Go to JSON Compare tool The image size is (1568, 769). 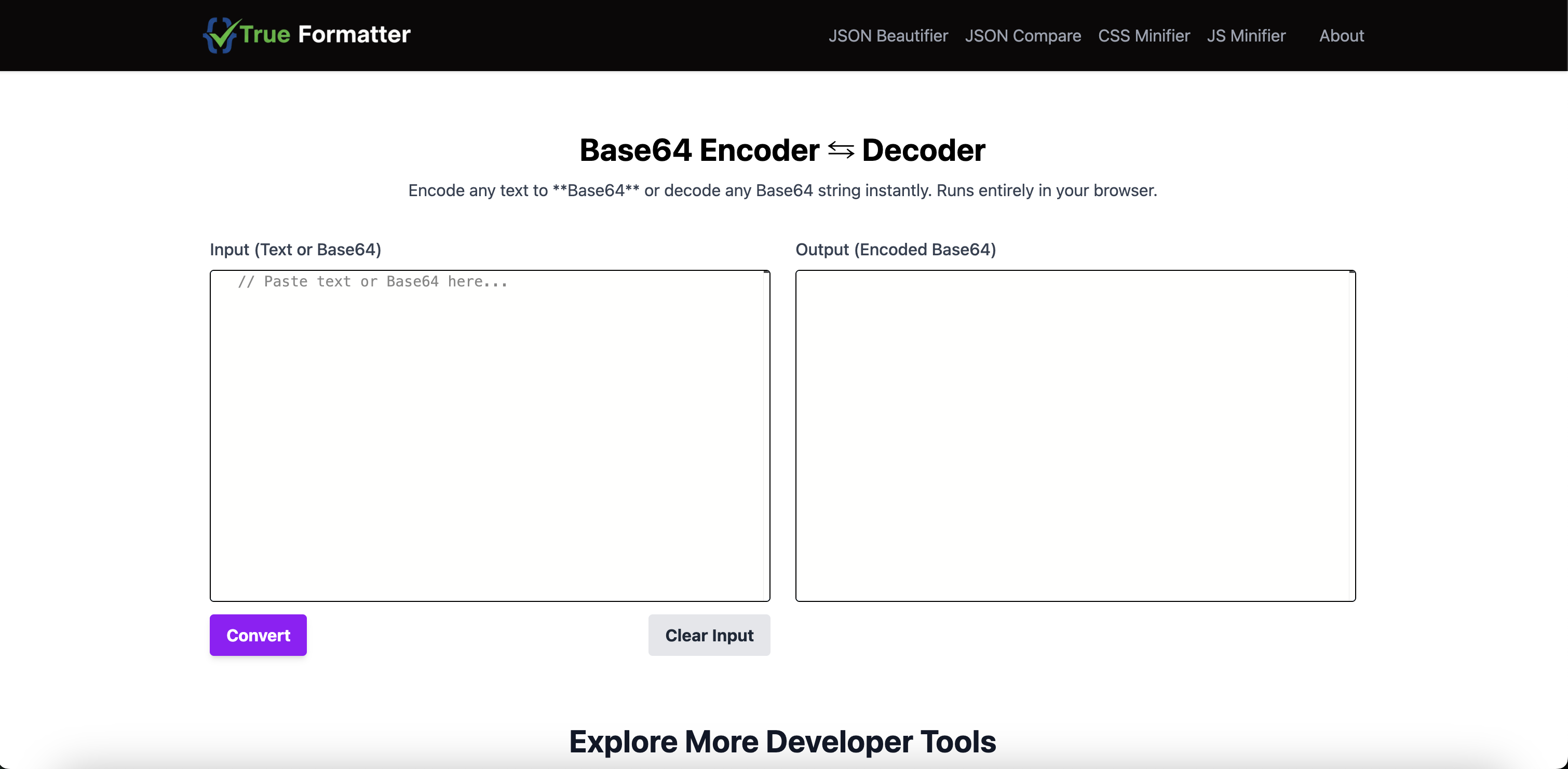pos(1023,36)
